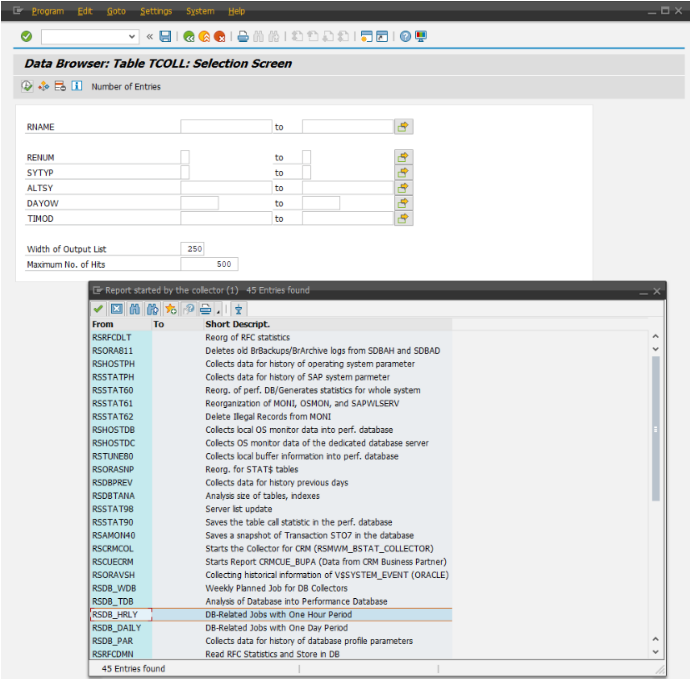
Task: Open the command field dropdown
Action: click(132, 37)
